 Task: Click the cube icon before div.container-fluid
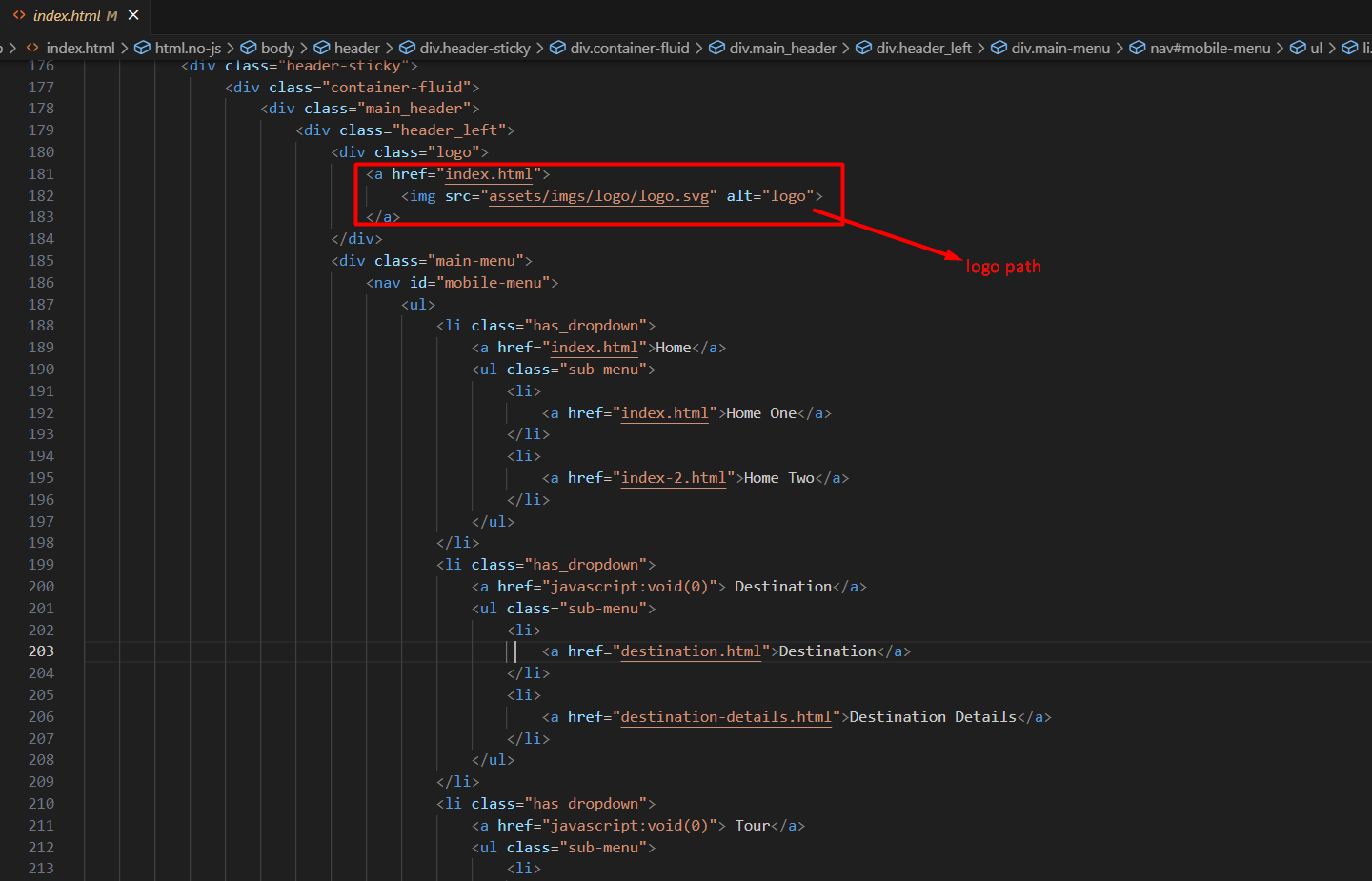tap(557, 48)
